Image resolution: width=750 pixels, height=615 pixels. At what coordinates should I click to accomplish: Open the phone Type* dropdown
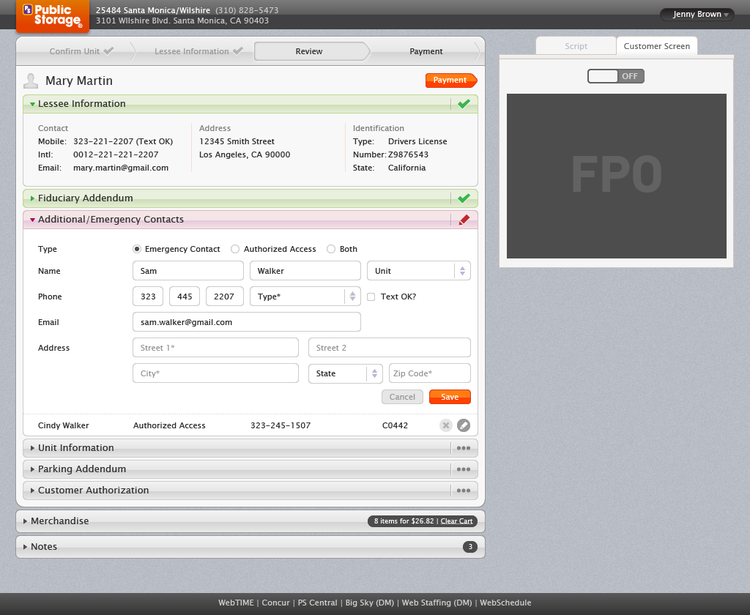click(x=305, y=297)
